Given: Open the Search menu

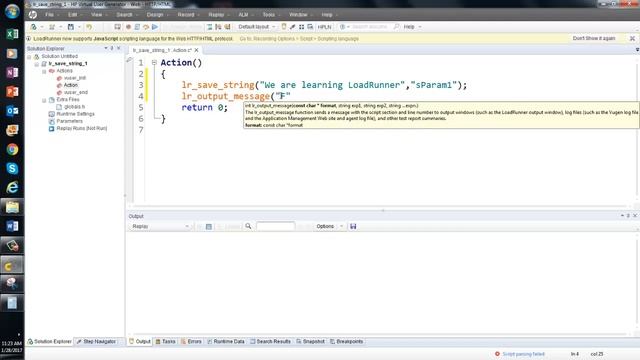Looking at the screenshot, I should point(124,15).
